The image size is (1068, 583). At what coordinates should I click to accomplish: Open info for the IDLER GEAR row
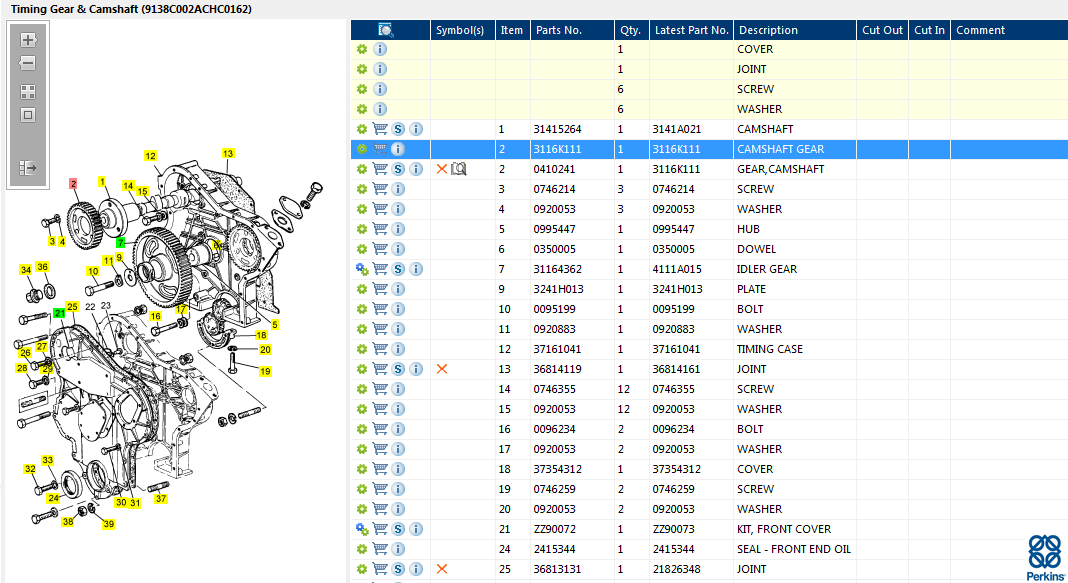pos(416,269)
